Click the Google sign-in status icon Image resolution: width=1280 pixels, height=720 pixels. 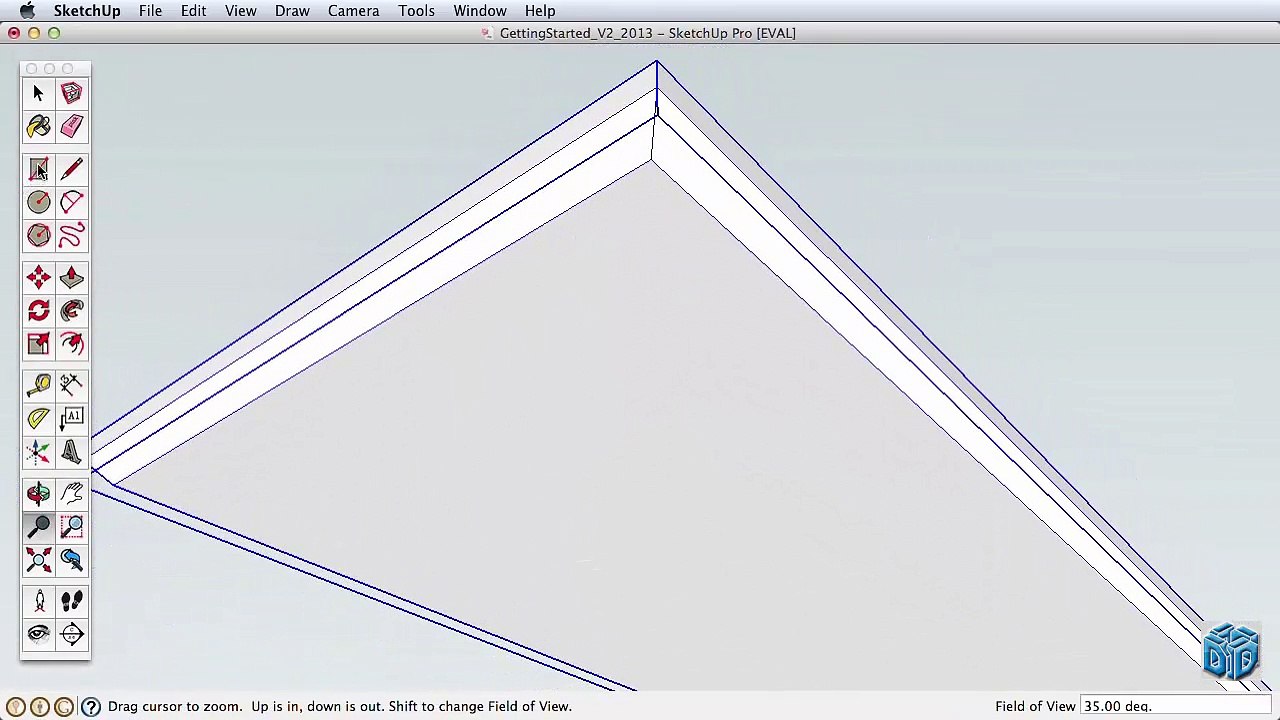tap(63, 707)
